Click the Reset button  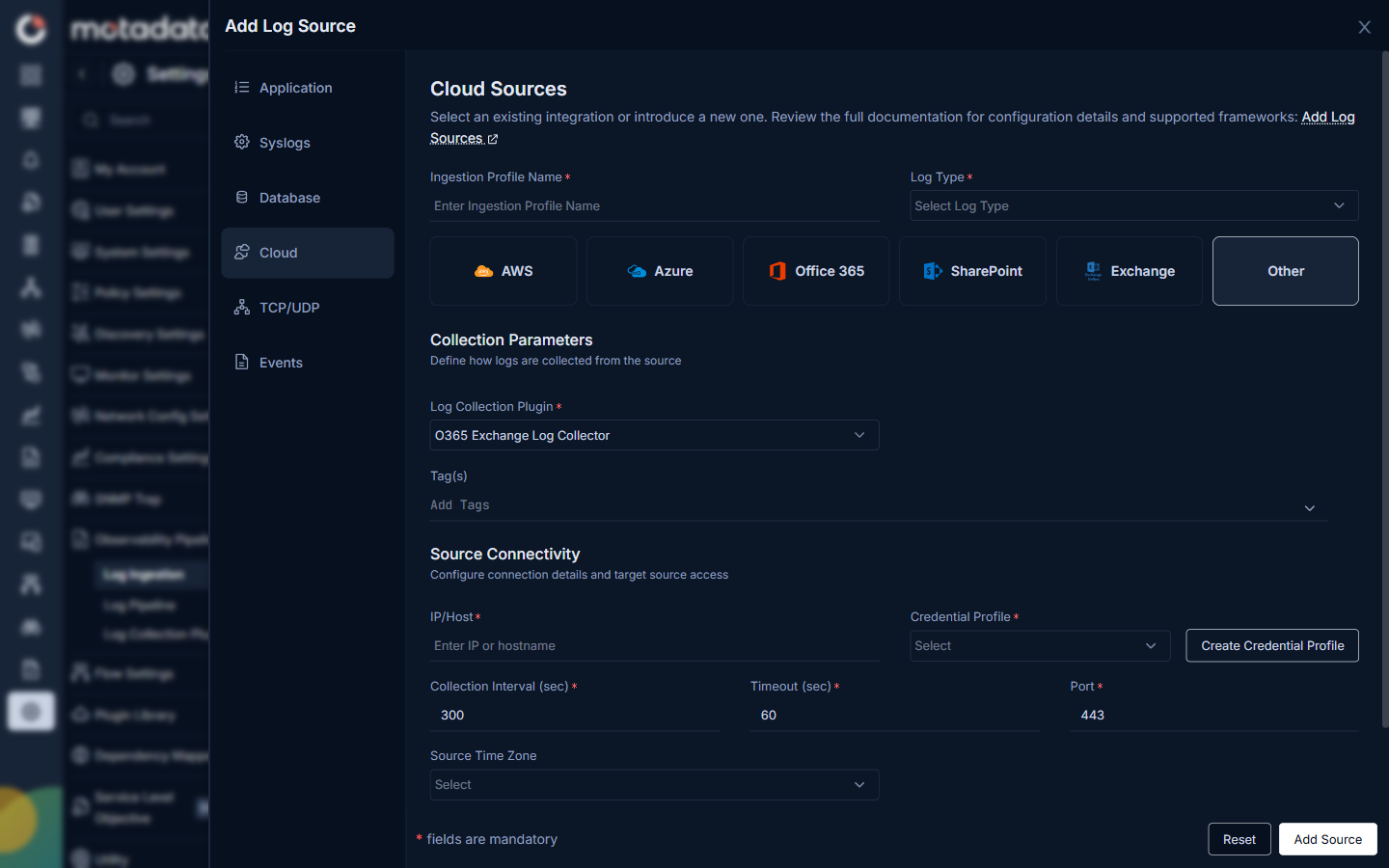pyautogui.click(x=1239, y=839)
